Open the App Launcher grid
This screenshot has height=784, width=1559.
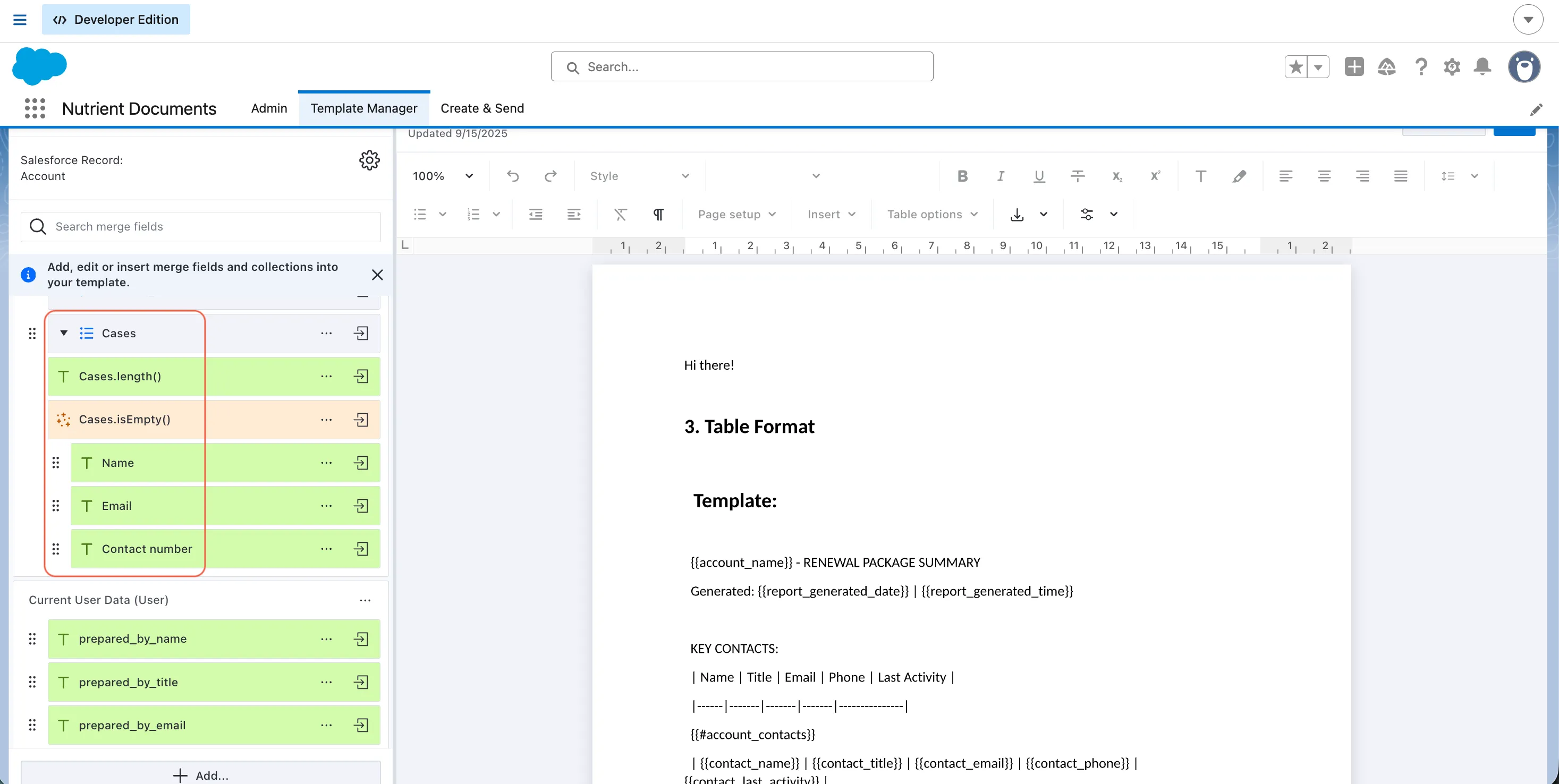(35, 108)
